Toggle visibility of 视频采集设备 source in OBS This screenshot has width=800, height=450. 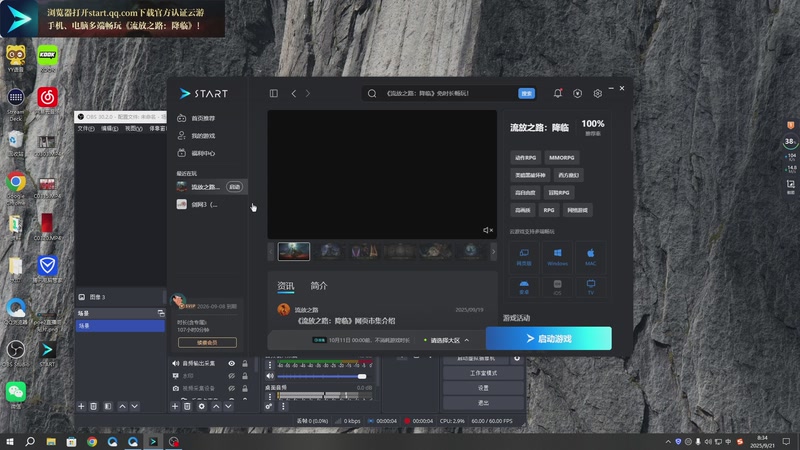point(232,388)
